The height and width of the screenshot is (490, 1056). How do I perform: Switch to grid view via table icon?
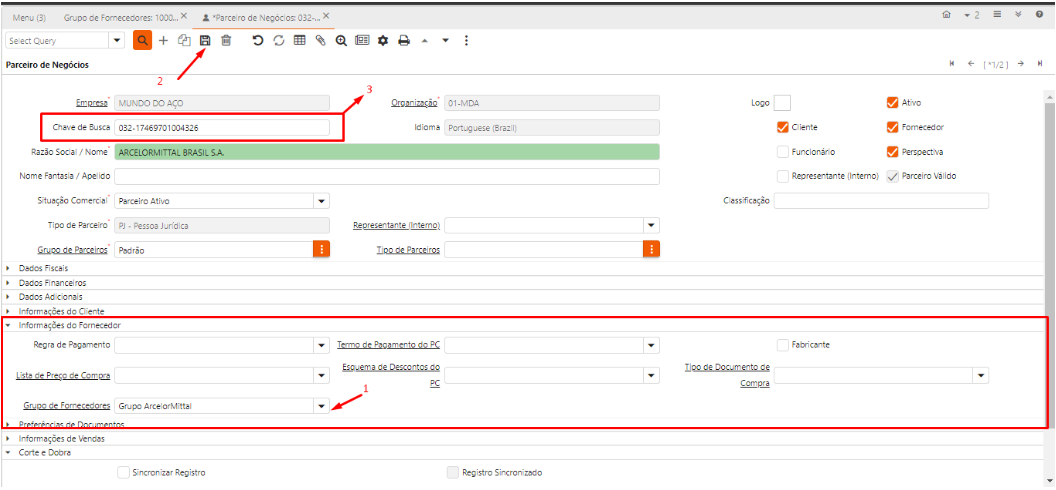click(x=300, y=40)
